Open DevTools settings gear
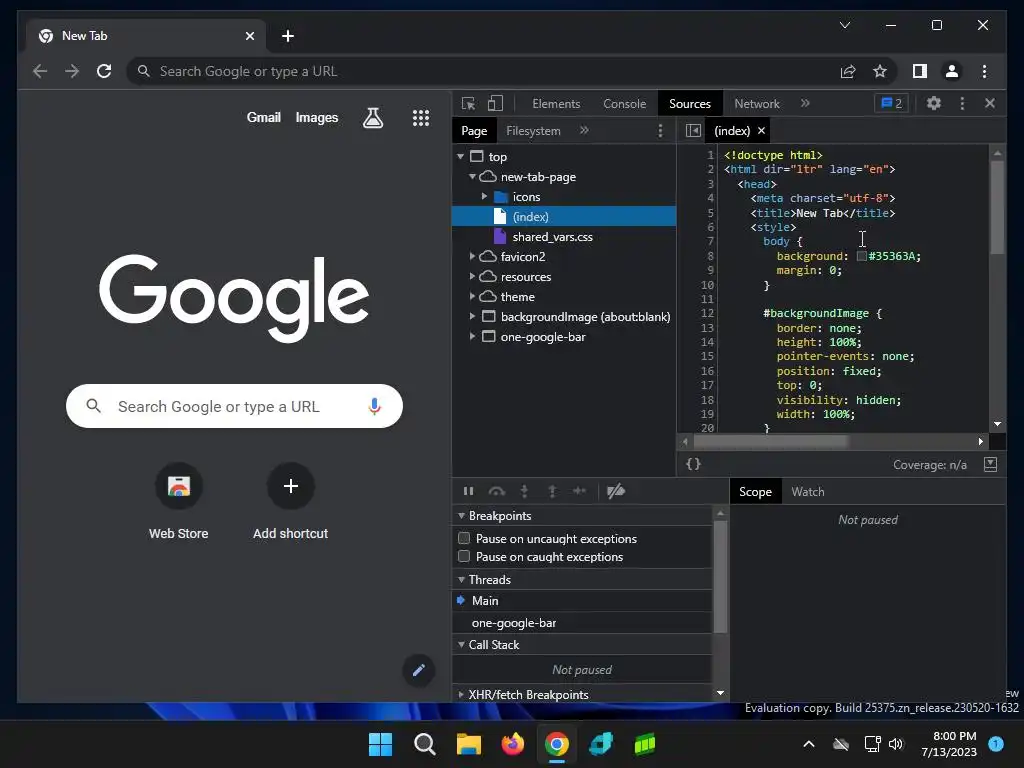Viewport: 1024px width, 768px height. click(x=934, y=103)
